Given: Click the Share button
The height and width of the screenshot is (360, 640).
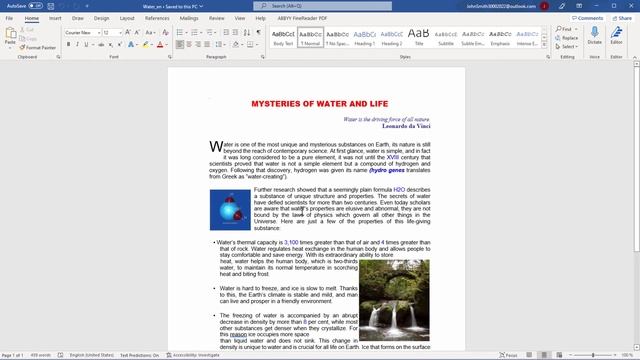Looking at the screenshot, I should [622, 18].
